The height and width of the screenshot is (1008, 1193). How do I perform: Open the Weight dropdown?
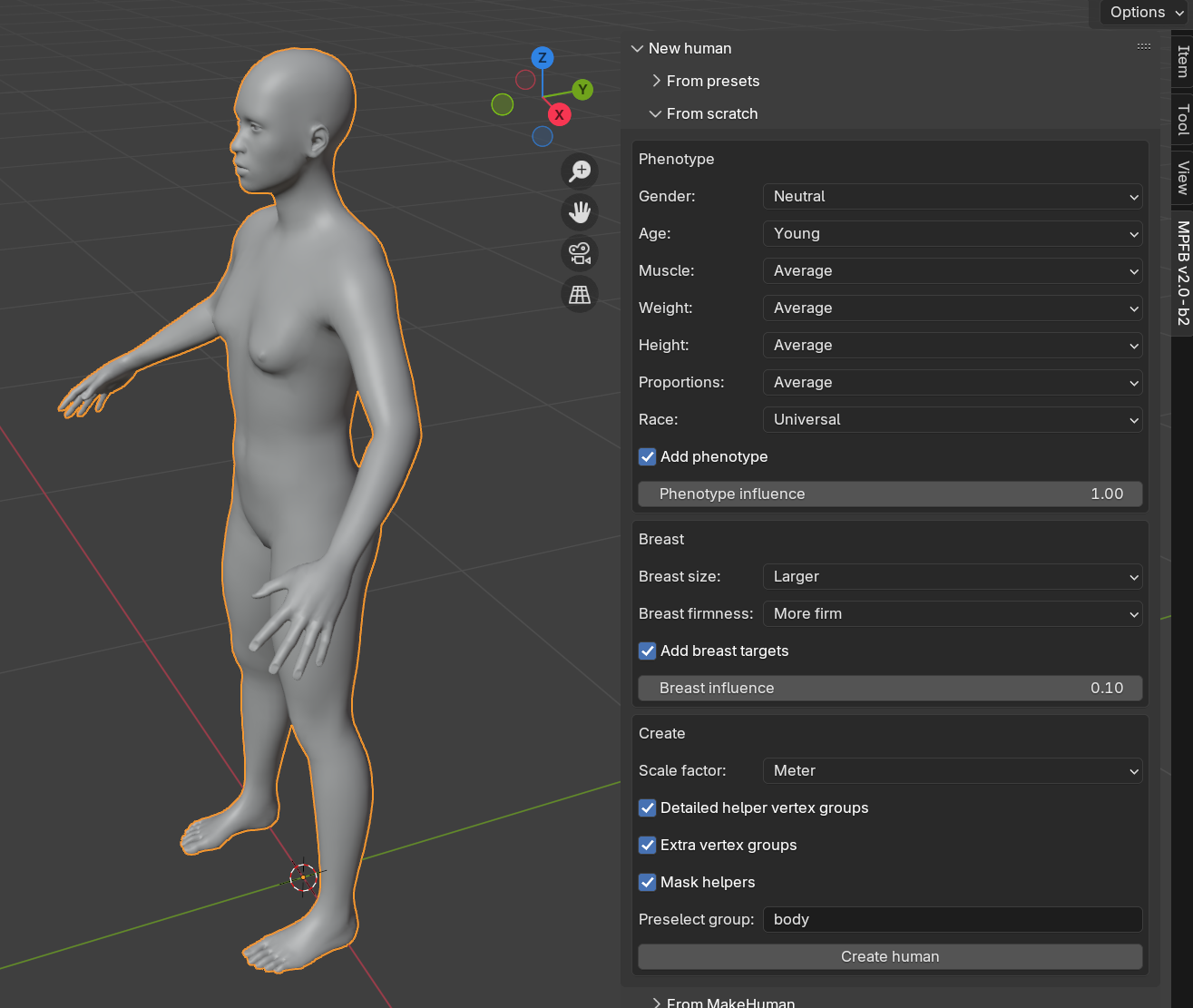[x=953, y=308]
